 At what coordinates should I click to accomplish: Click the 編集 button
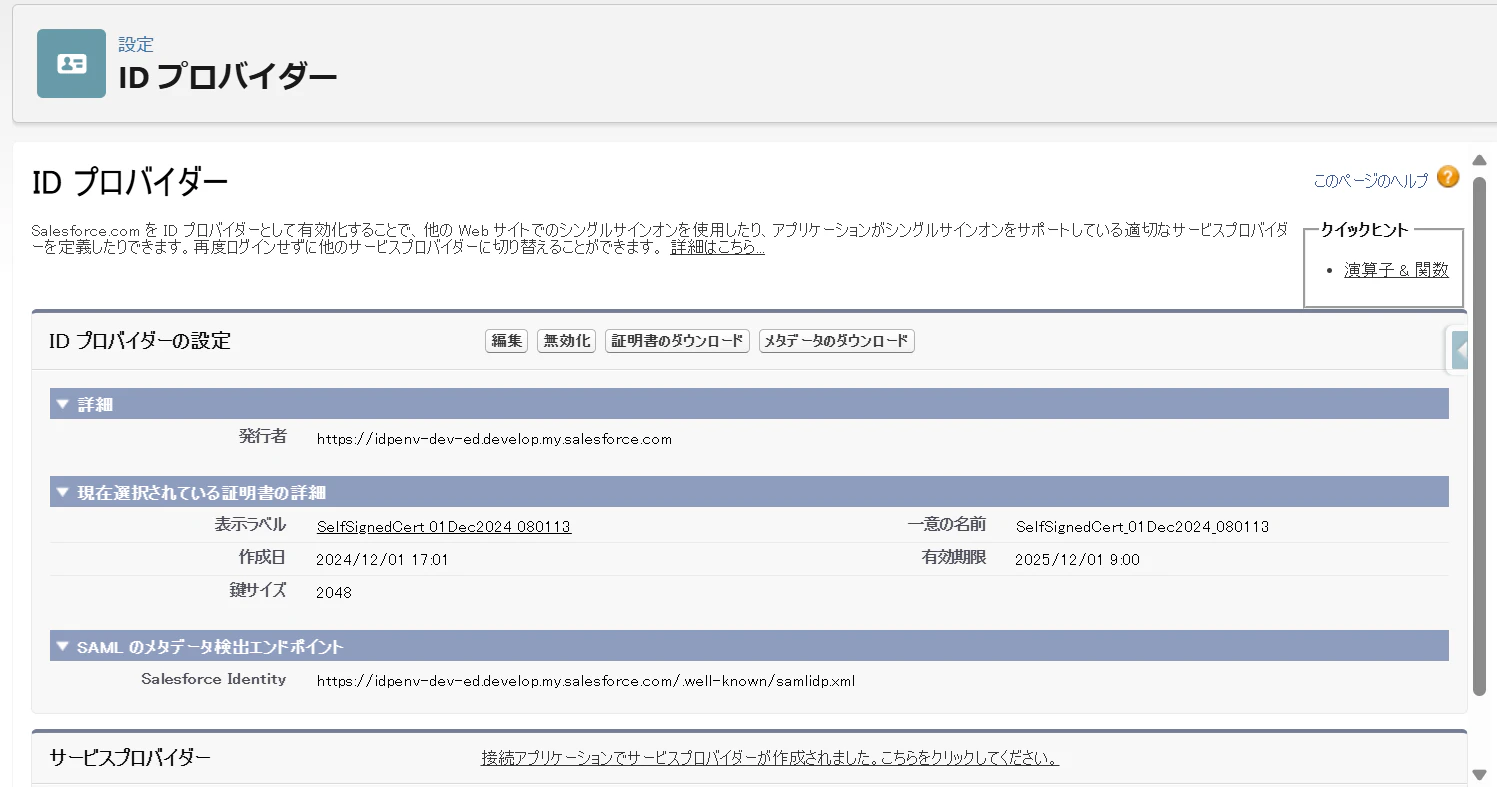(x=506, y=341)
